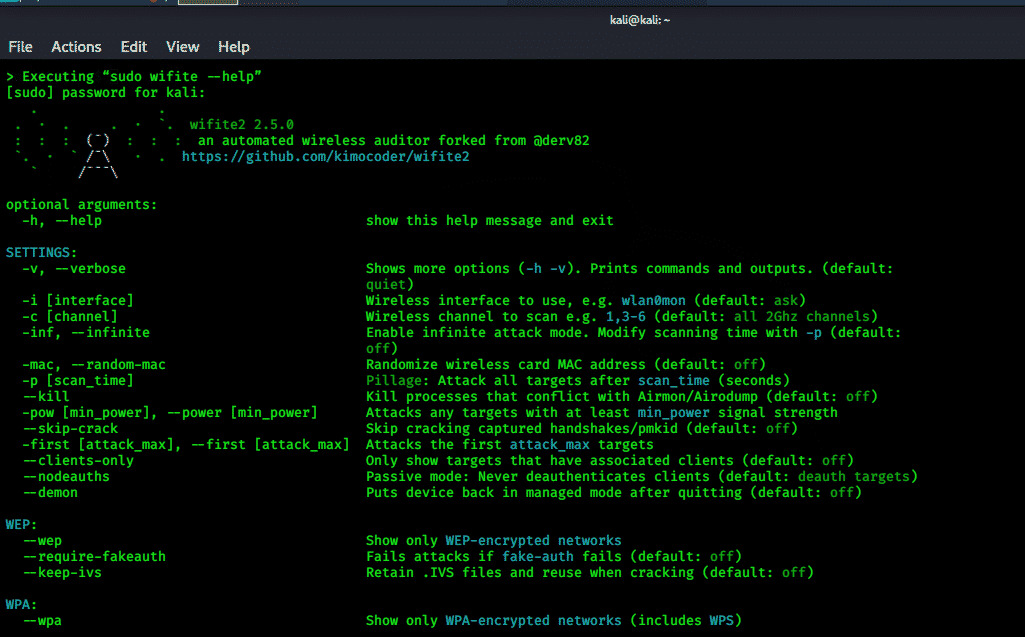Open the File menu
The image size is (1025, 637).
pyautogui.click(x=20, y=47)
